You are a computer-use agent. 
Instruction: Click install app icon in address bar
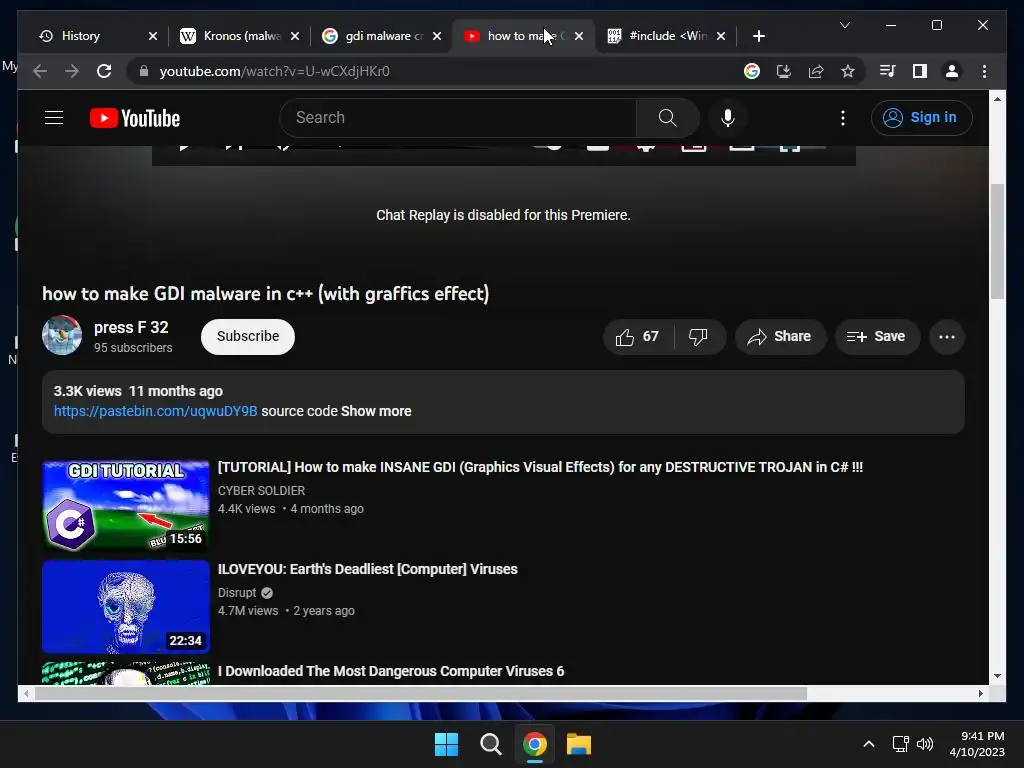[x=784, y=71]
